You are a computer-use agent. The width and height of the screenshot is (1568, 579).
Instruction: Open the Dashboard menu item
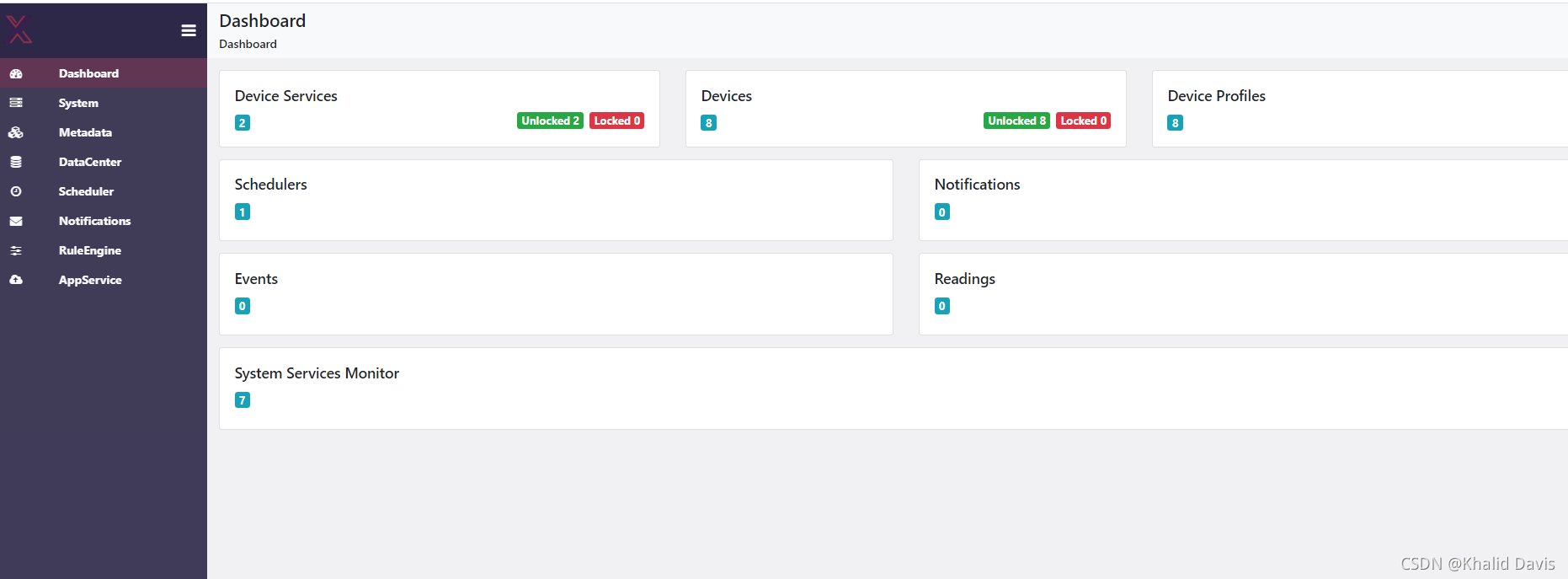point(104,73)
